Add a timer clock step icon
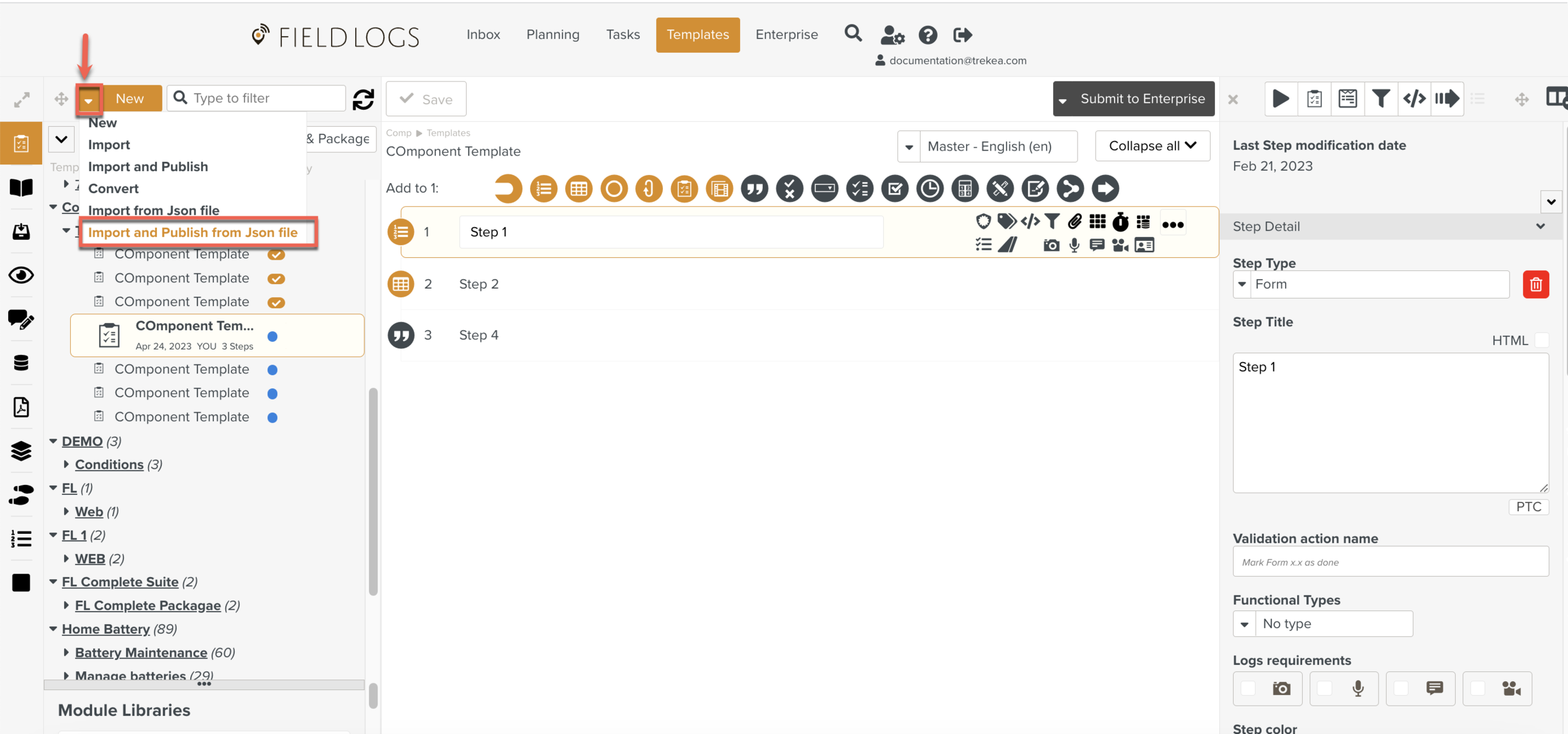 click(930, 189)
